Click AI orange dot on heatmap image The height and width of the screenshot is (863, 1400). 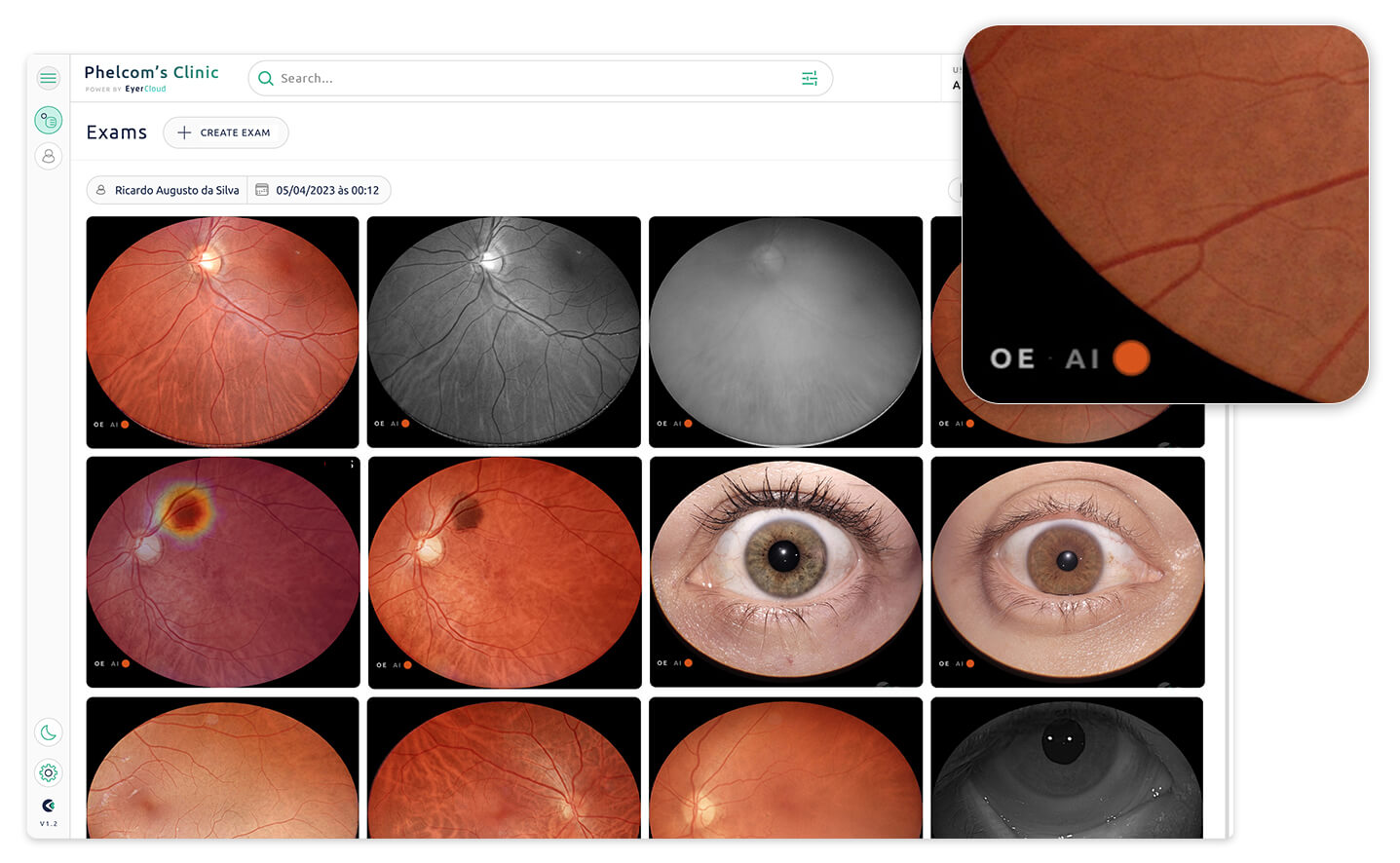coord(126,663)
